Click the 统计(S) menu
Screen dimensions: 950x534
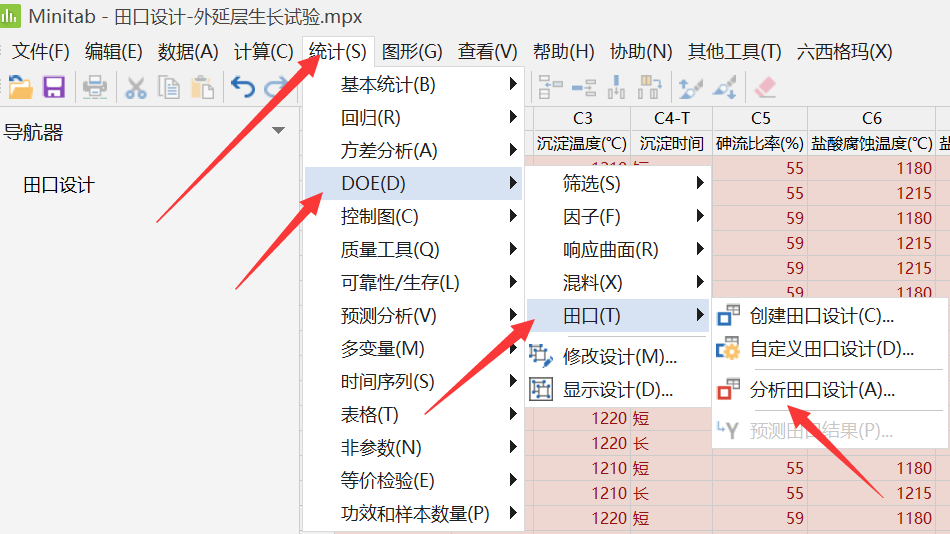(x=337, y=52)
